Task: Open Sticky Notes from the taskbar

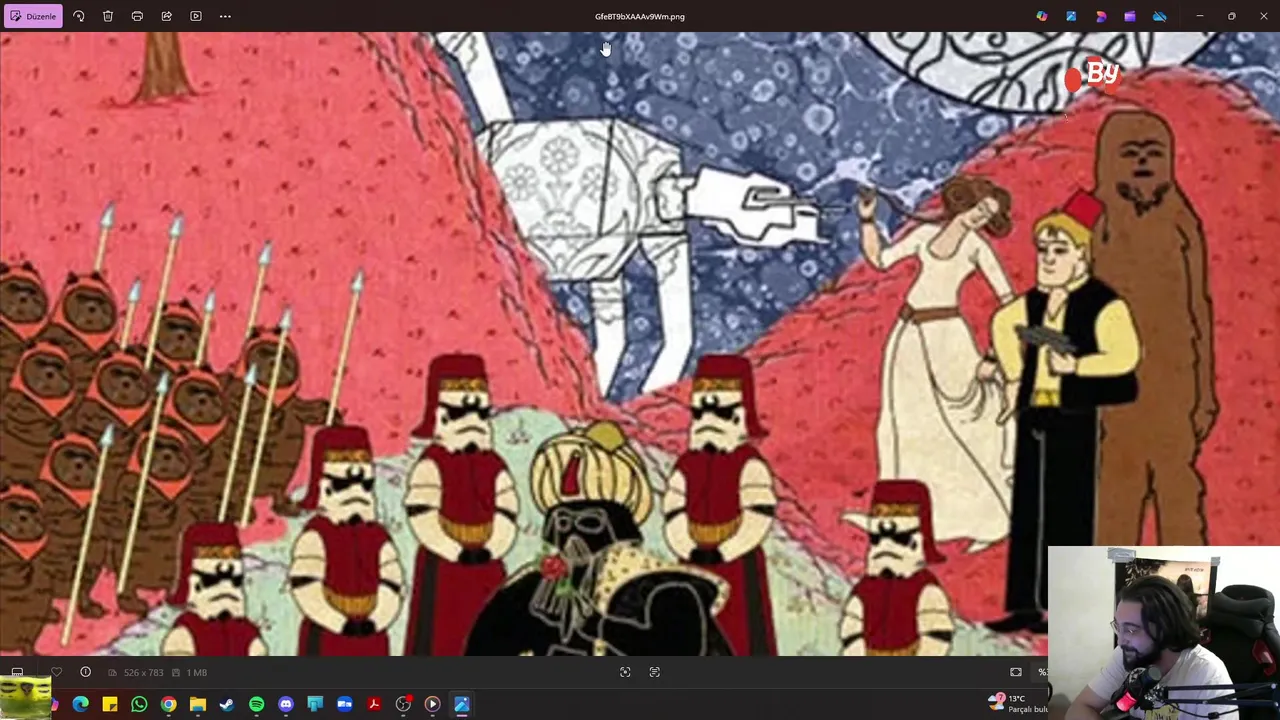Action: click(110, 705)
